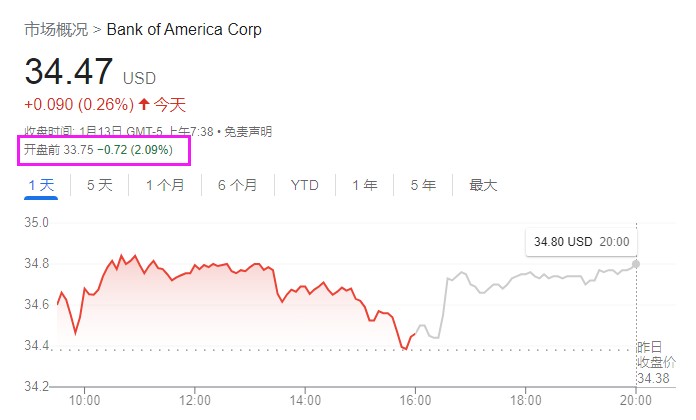Image resolution: width=696 pixels, height=420 pixels.
Task: Switch to the 5 天 tab
Action: (100, 185)
